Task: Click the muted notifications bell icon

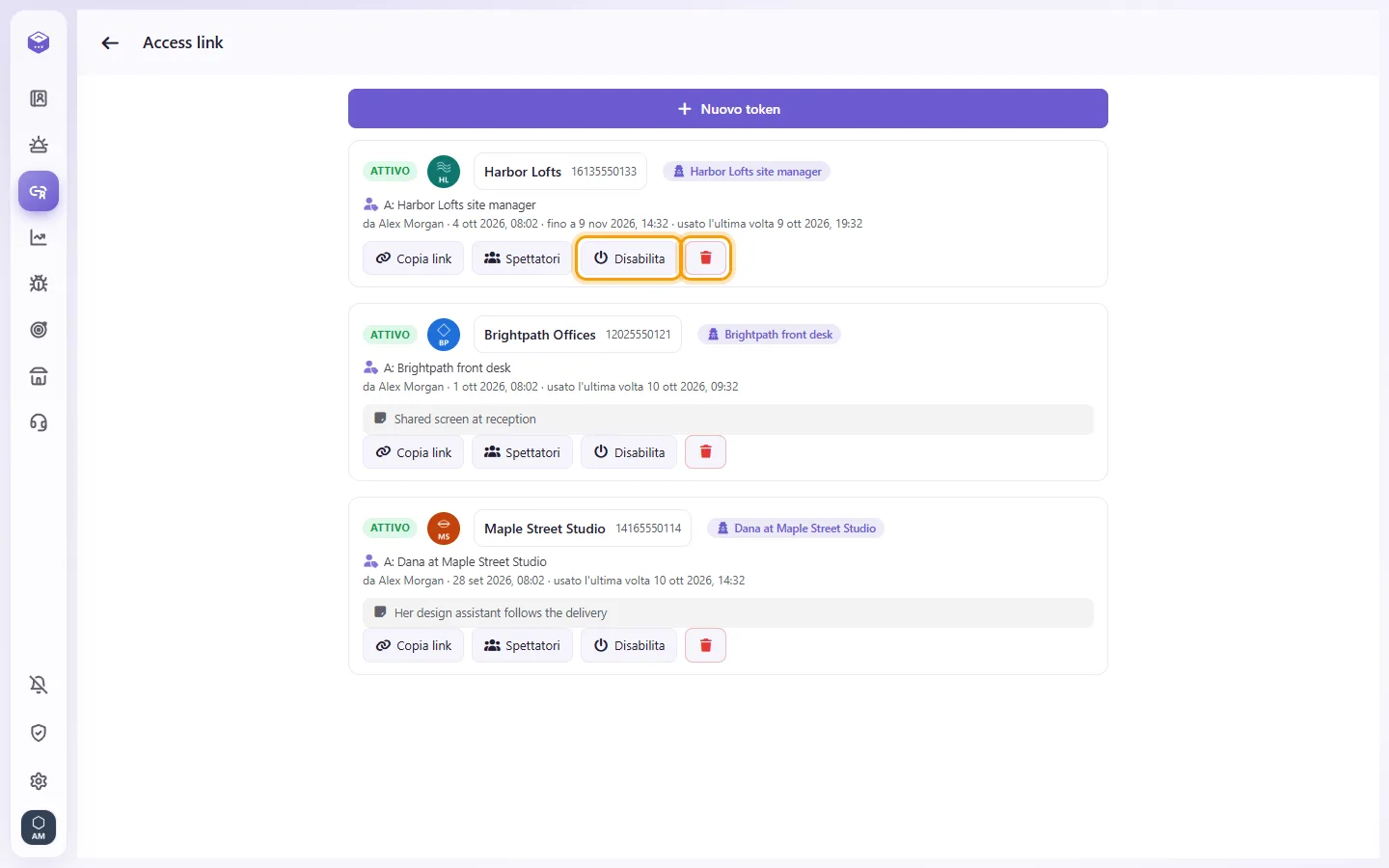Action: (x=39, y=685)
